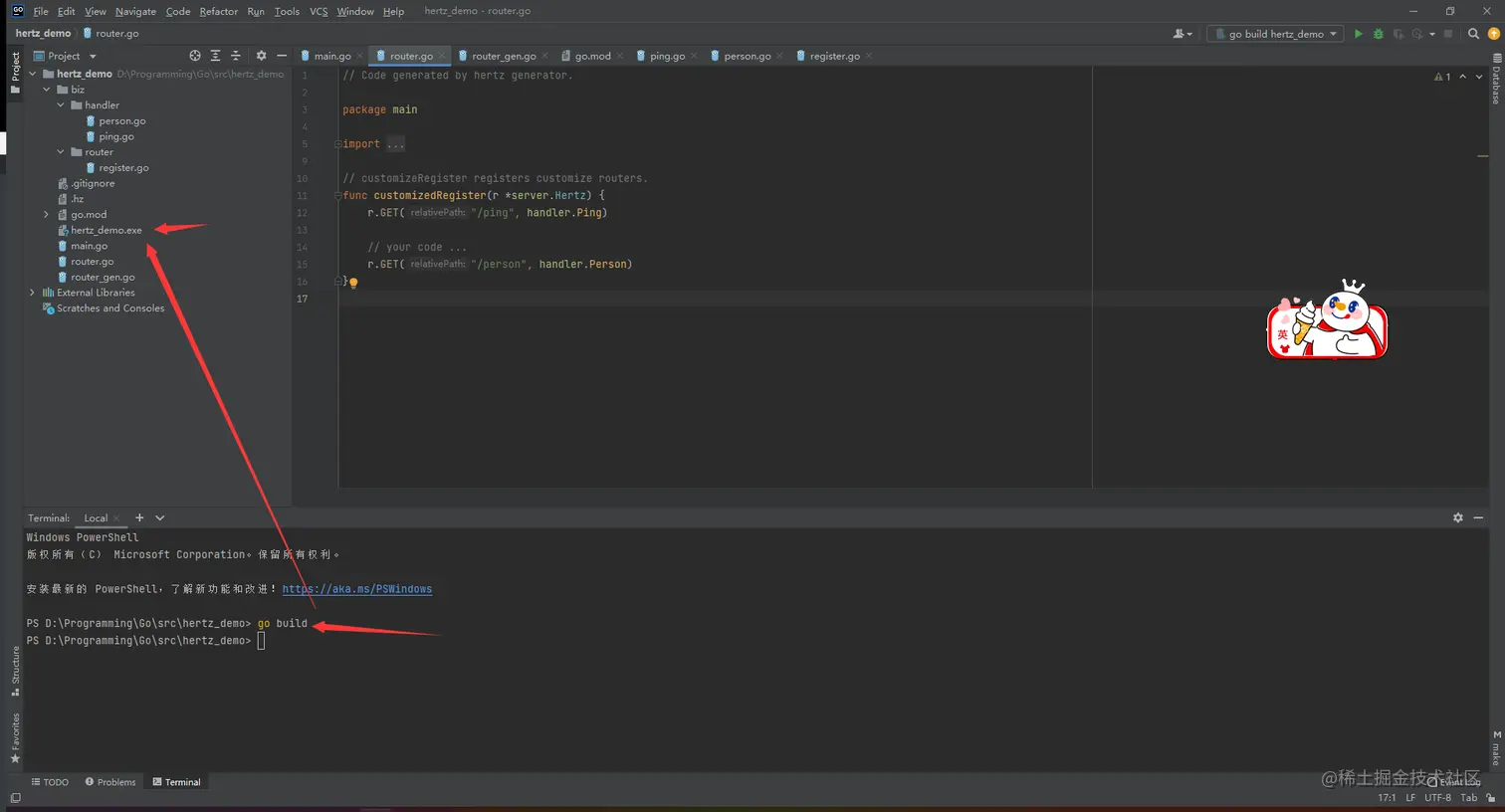Collapse the hertz_demo root folder
1505x812 pixels.
click(33, 74)
